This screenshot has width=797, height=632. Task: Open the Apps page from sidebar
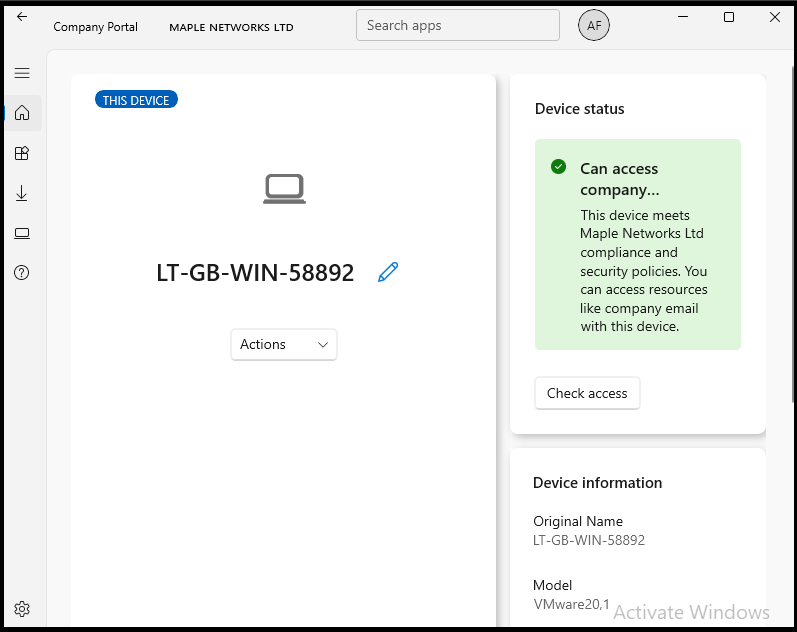(x=22, y=153)
